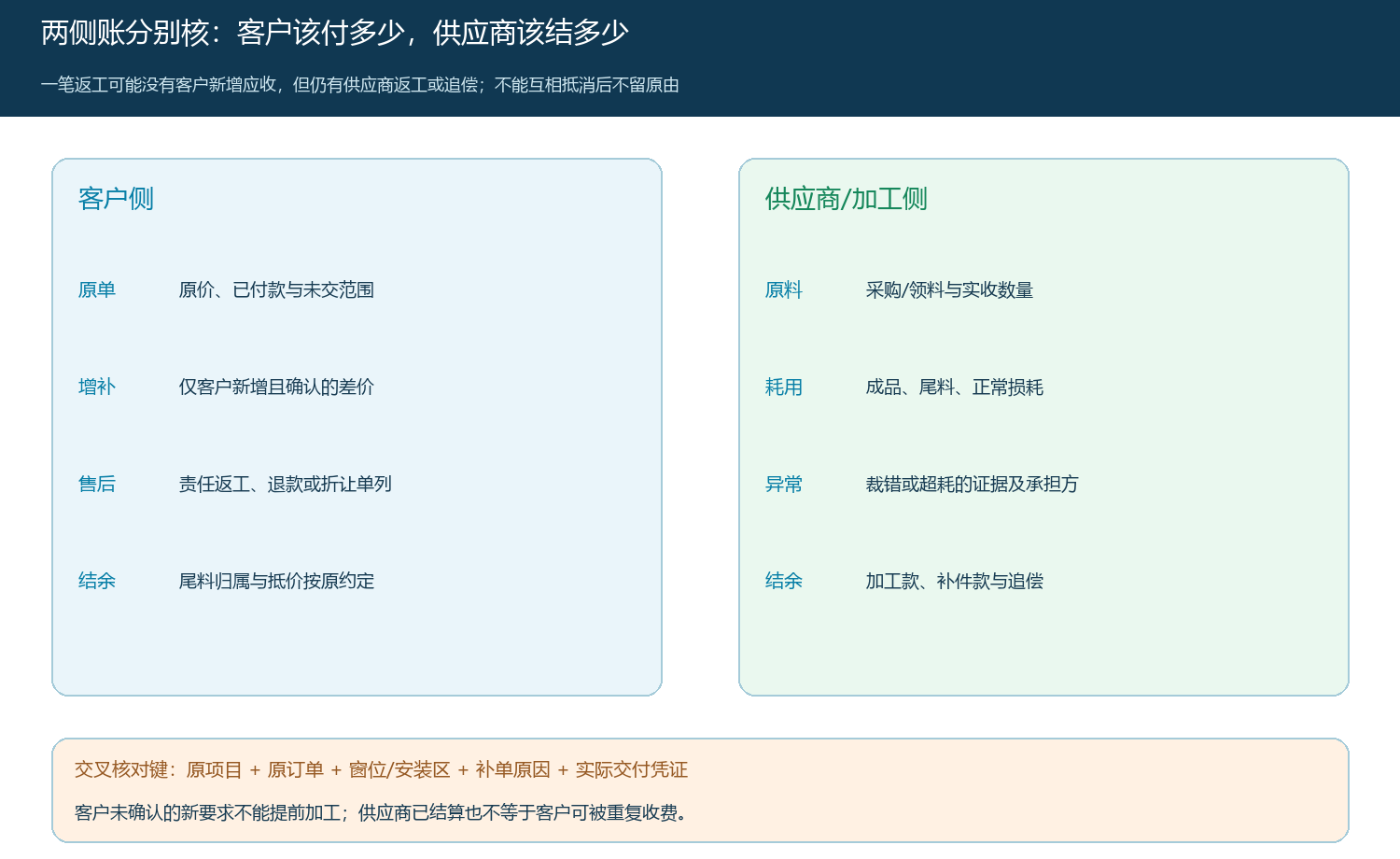The width and height of the screenshot is (1400, 859).
Task: Click text 采购/领料与实收数量
Action: click(949, 290)
